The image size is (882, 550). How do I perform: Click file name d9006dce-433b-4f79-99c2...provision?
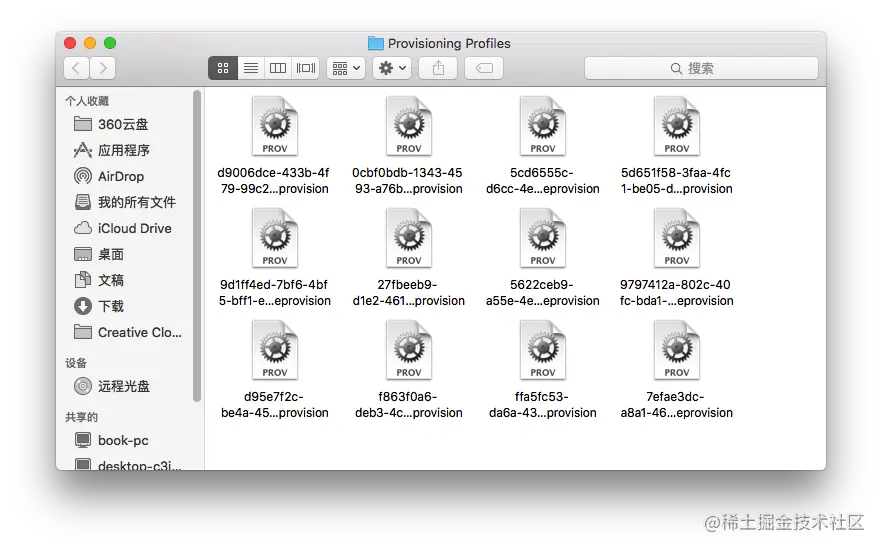point(274,181)
